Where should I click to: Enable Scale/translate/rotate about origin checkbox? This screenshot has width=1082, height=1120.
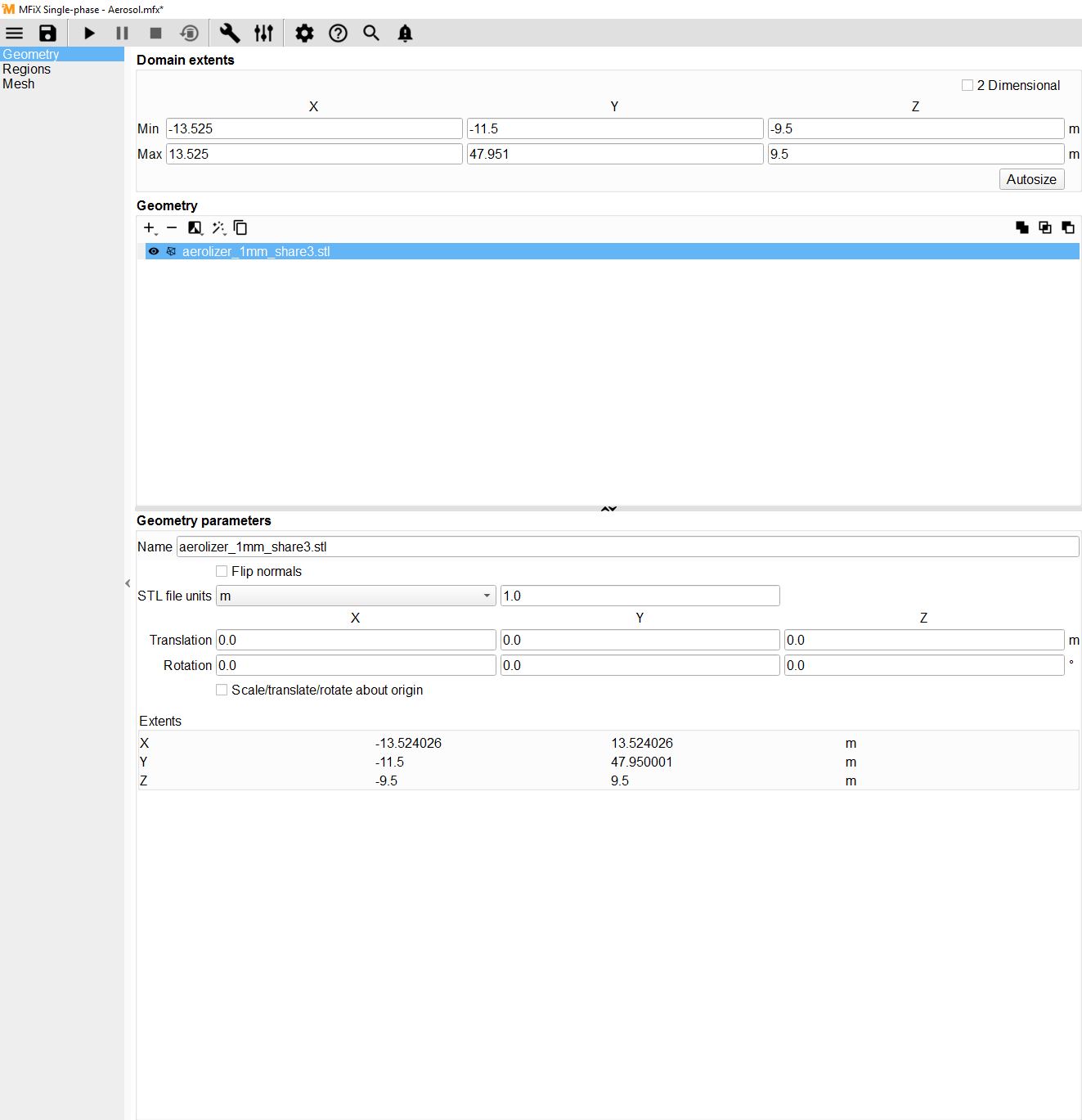coord(222,690)
